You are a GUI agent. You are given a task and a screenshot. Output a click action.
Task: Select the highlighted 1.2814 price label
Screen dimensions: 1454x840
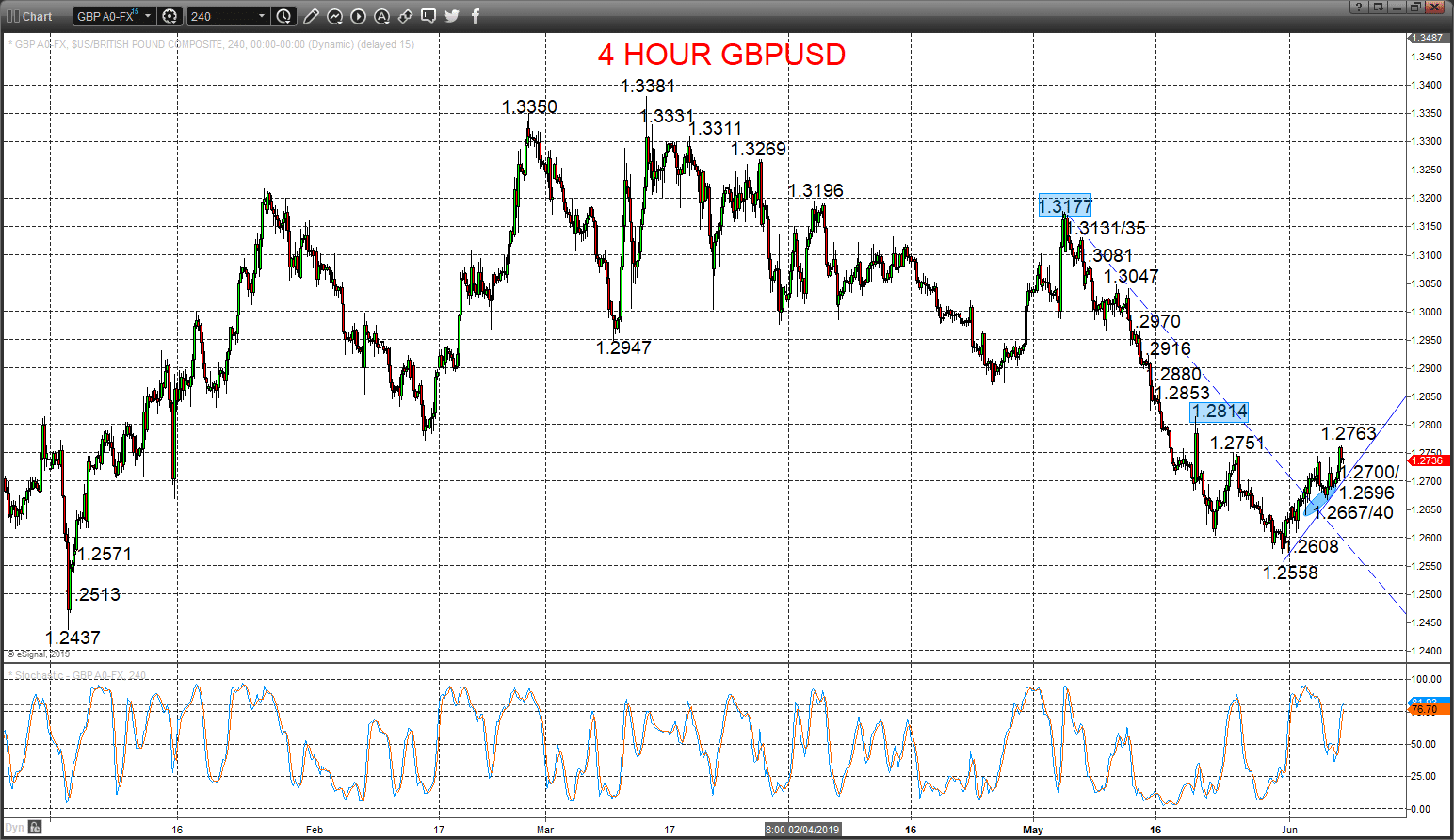(x=1220, y=411)
